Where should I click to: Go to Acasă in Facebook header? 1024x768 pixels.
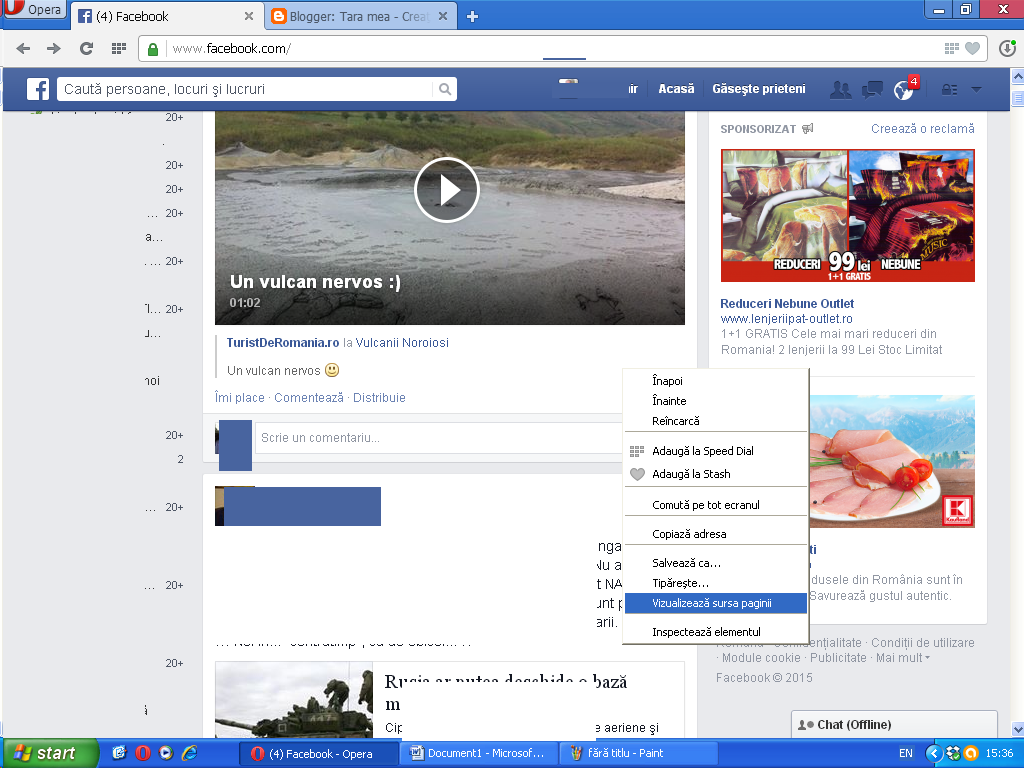coord(676,89)
